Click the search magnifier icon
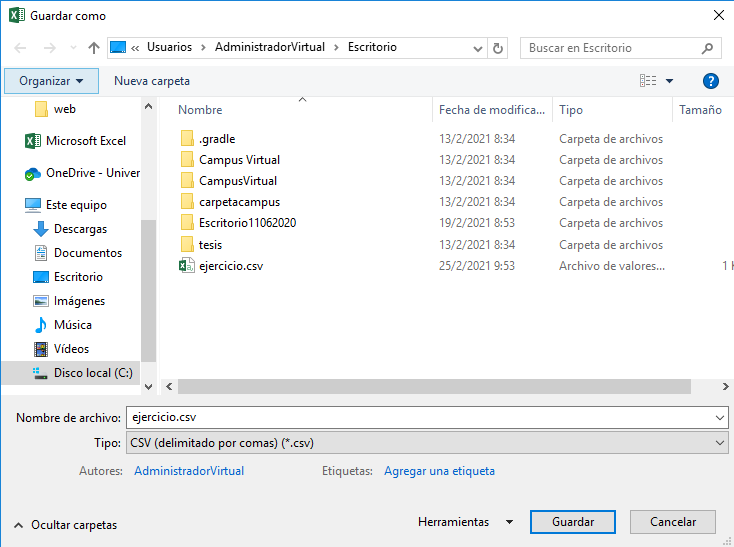The image size is (734, 547). [x=707, y=48]
